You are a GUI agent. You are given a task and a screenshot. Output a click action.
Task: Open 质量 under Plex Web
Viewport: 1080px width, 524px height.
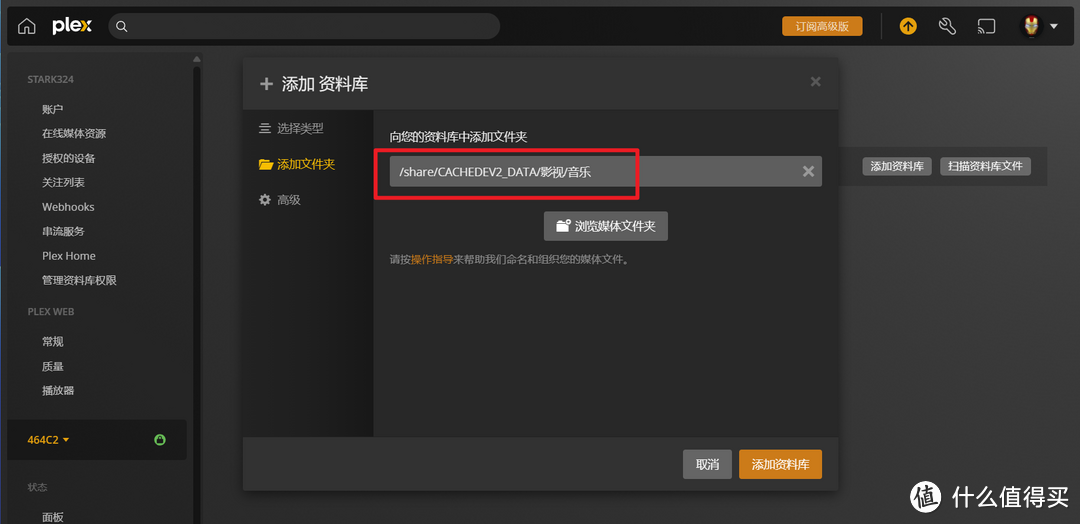pos(52,366)
